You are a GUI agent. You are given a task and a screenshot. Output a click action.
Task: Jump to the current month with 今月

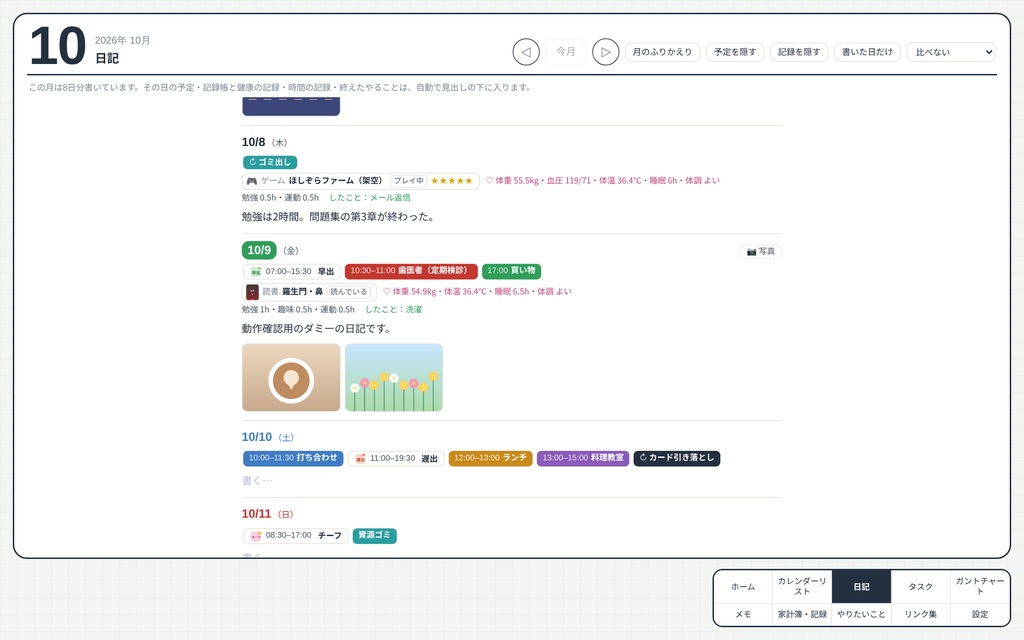[566, 52]
